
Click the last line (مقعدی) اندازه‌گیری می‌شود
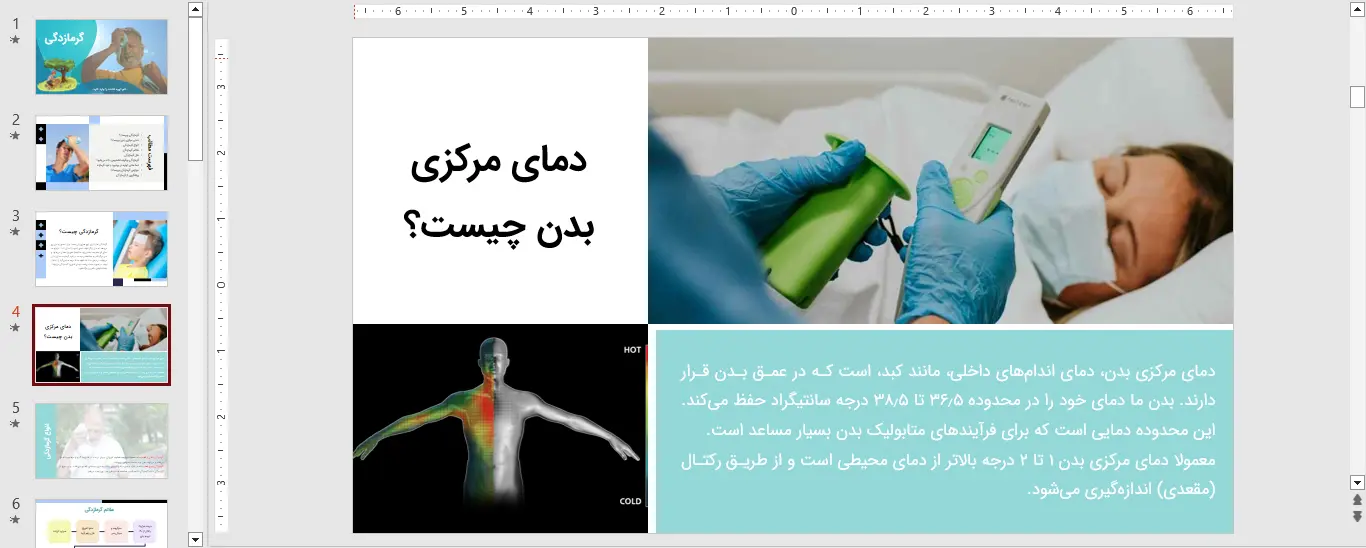pos(1120,490)
